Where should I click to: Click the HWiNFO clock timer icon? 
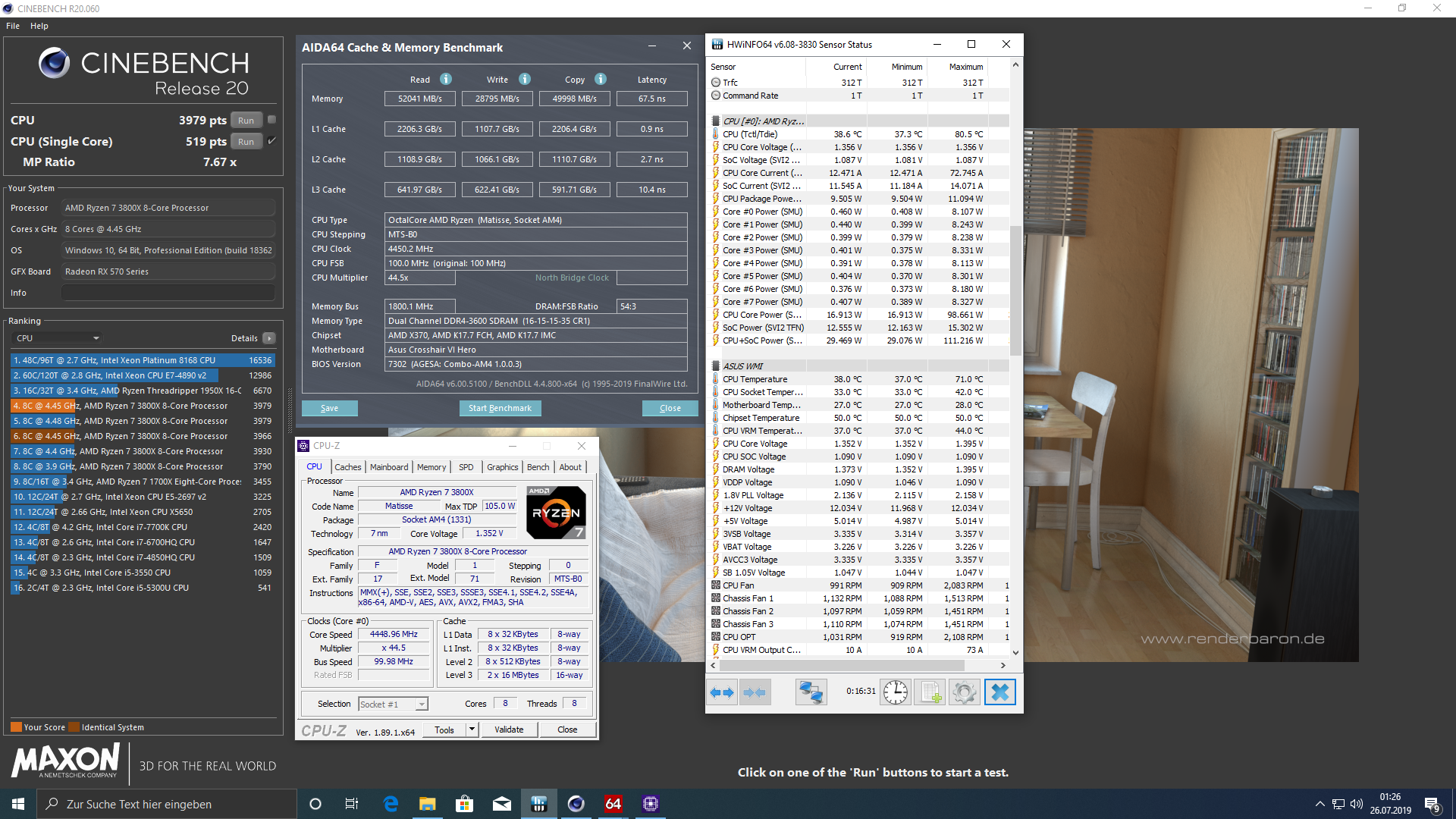coord(896,692)
